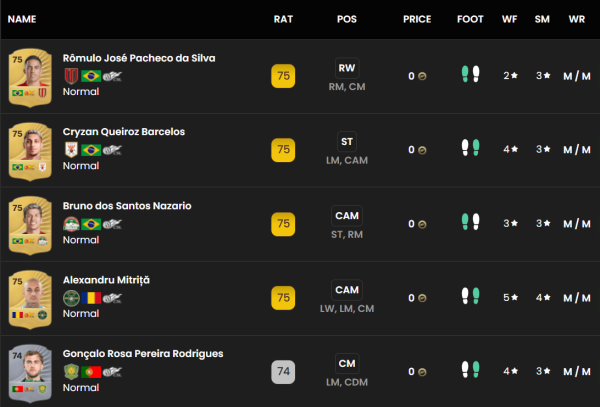The height and width of the screenshot is (407, 600).
Task: Click the Romania flag next to Alexandru Mitriță
Action: pyautogui.click(x=91, y=298)
